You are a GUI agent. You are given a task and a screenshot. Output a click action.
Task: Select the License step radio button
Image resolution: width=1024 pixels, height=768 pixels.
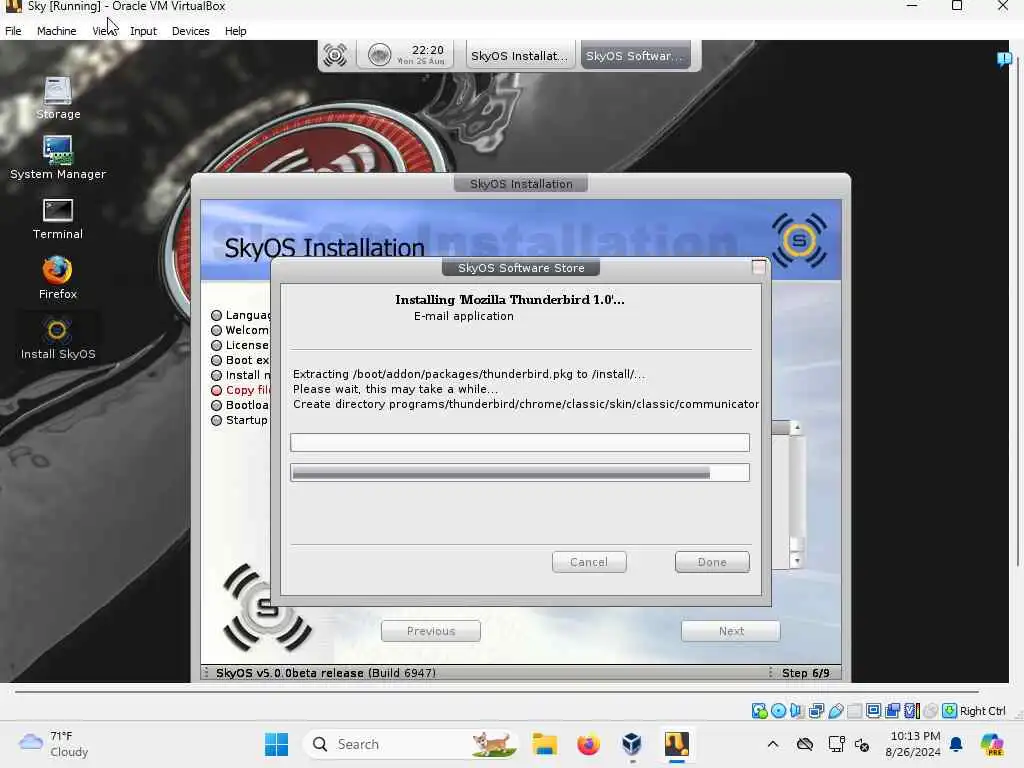pyautogui.click(x=216, y=345)
